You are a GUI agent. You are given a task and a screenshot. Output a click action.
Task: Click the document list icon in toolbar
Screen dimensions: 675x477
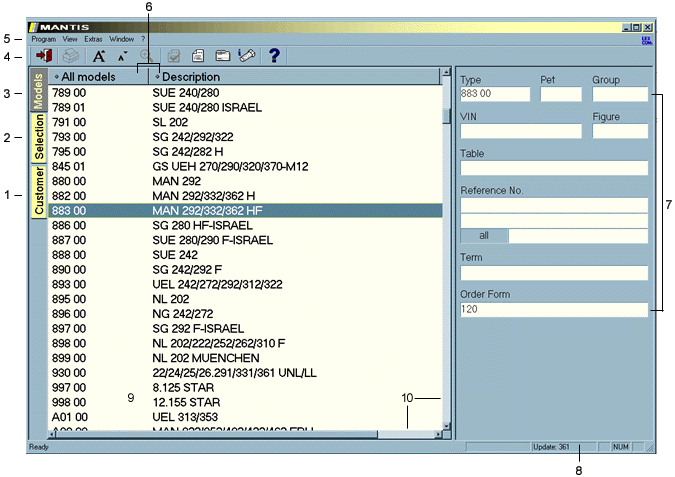coord(198,57)
